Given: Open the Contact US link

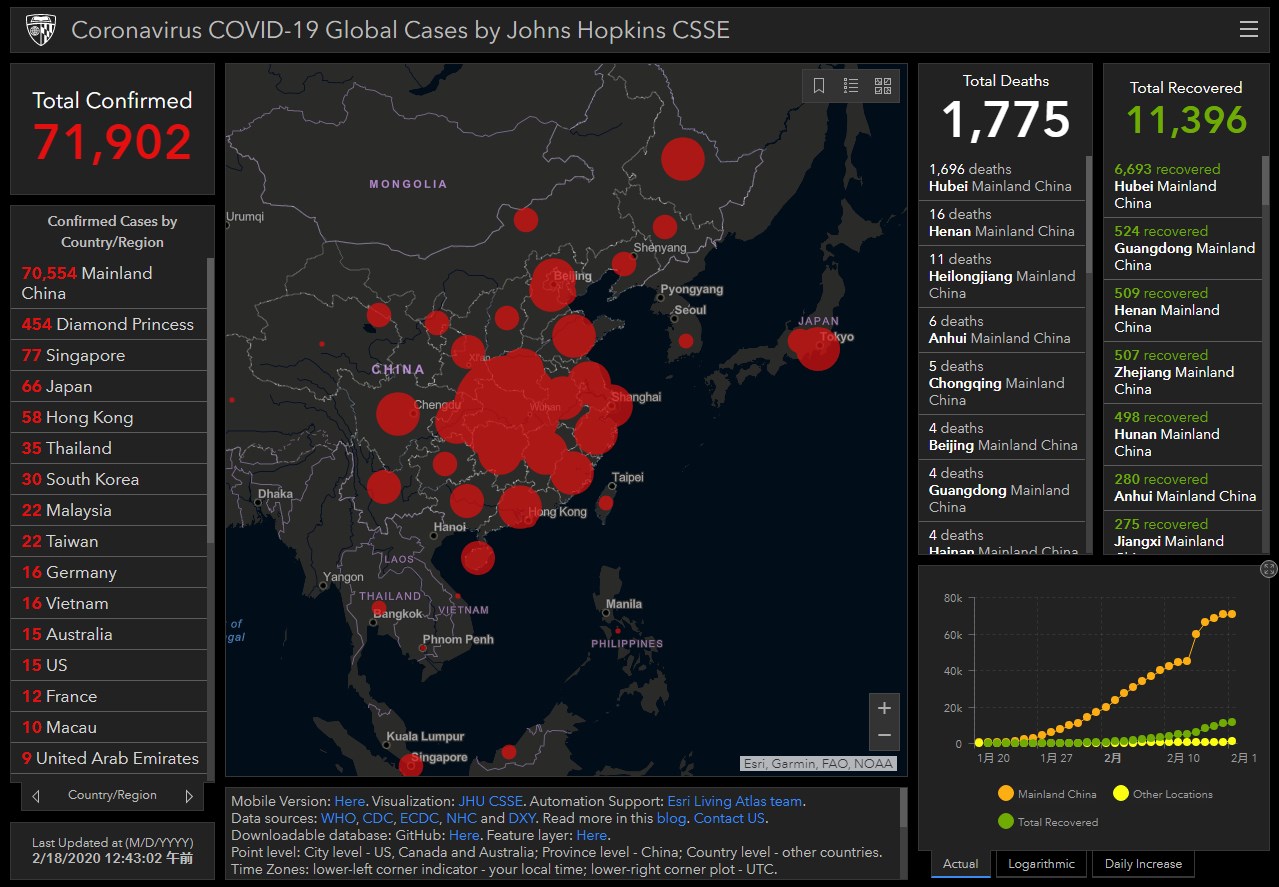Looking at the screenshot, I should 729,818.
